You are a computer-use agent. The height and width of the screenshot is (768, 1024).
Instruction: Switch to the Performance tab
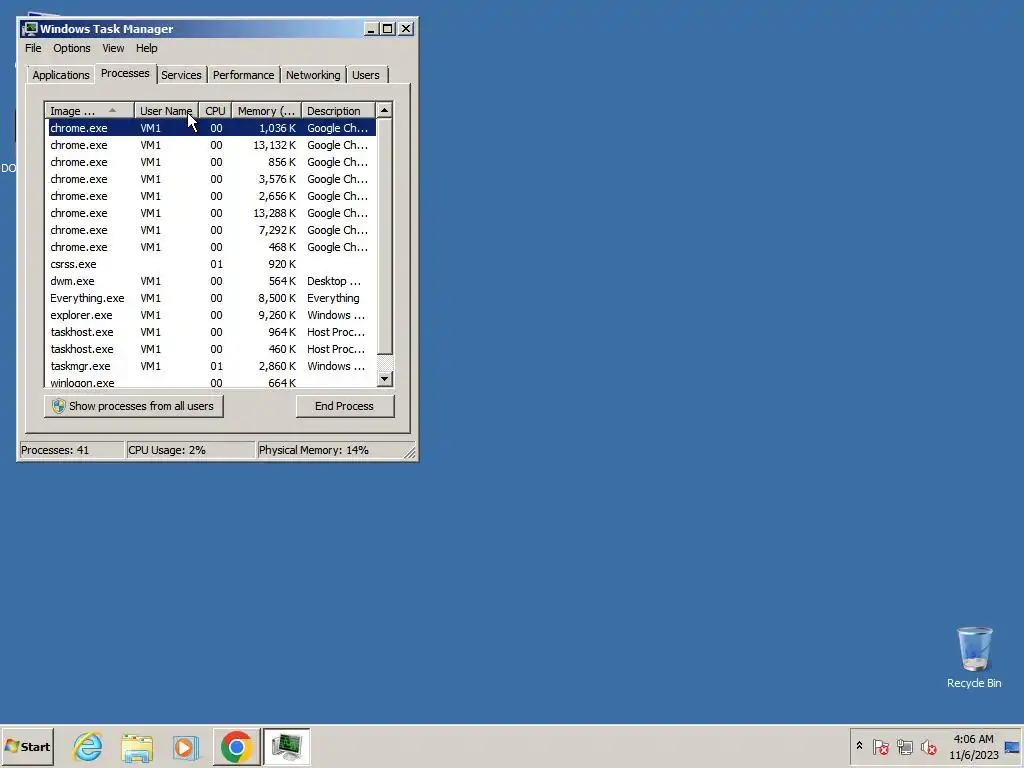(244, 75)
